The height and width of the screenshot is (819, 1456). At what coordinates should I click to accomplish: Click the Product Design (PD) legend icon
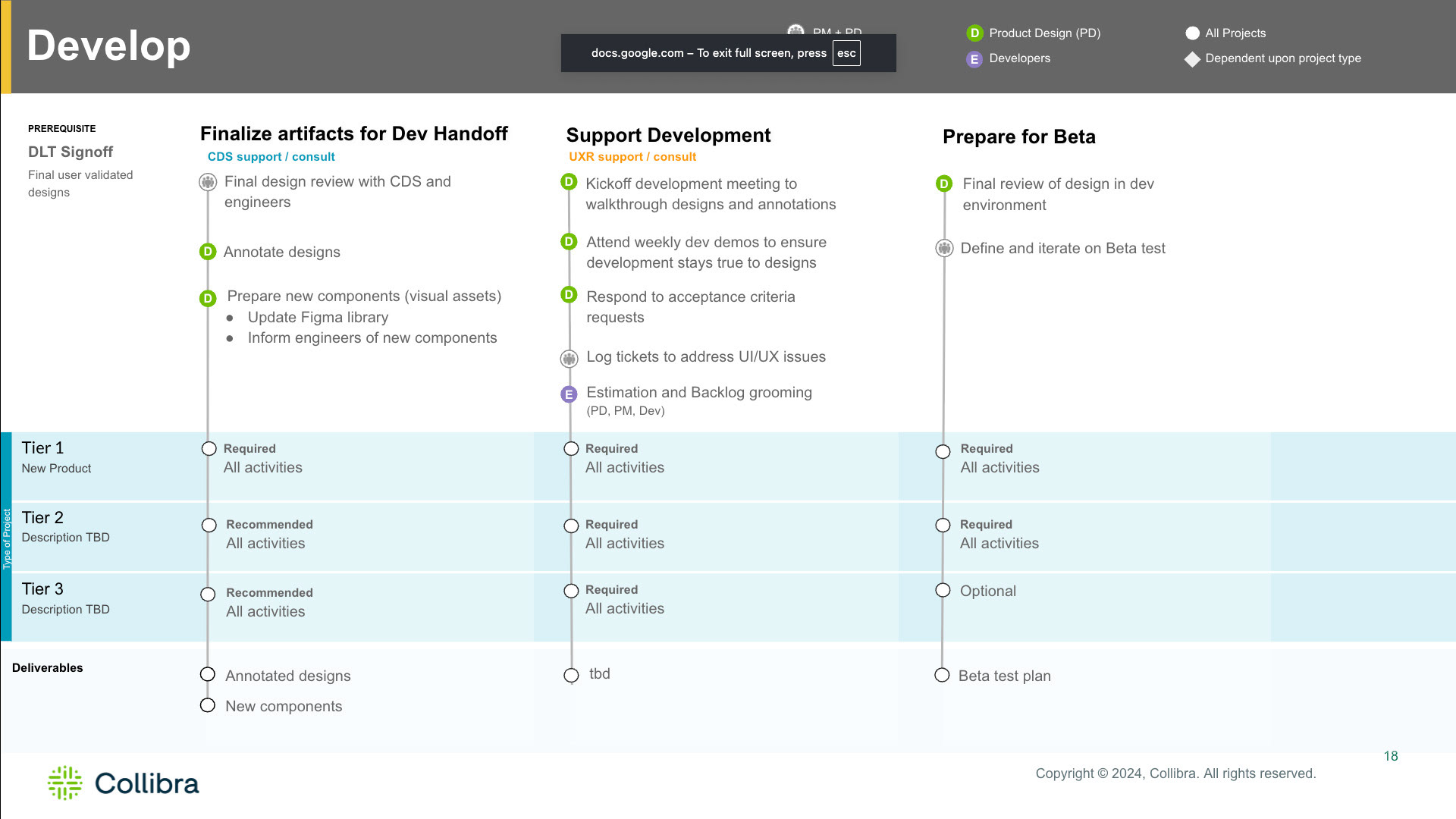pyautogui.click(x=974, y=33)
